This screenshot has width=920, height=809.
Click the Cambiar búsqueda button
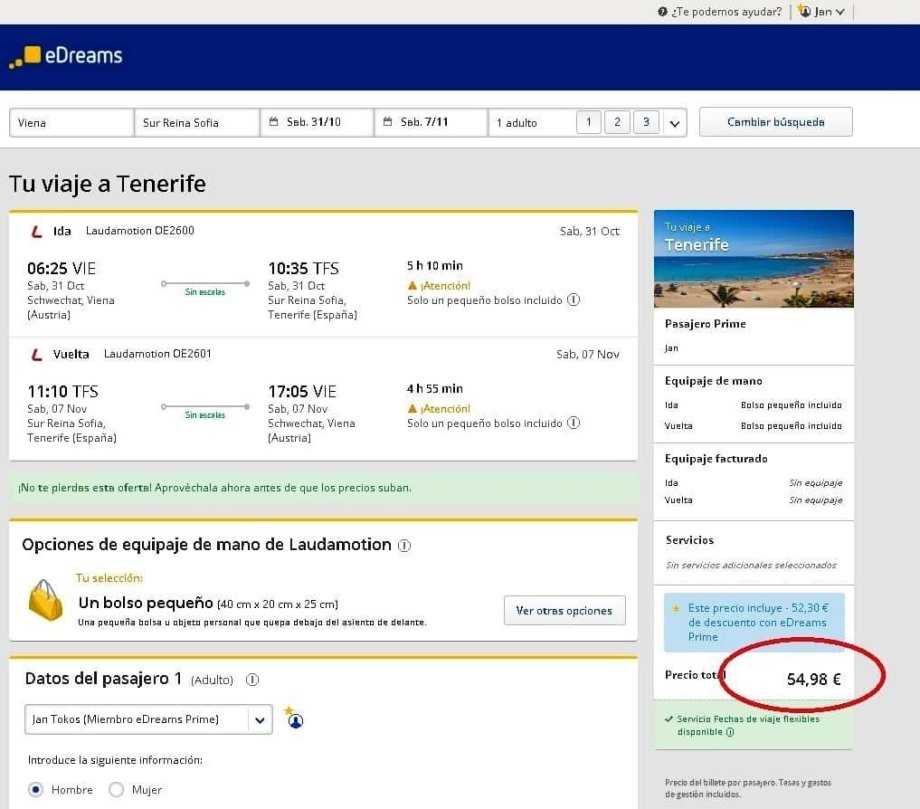click(775, 122)
